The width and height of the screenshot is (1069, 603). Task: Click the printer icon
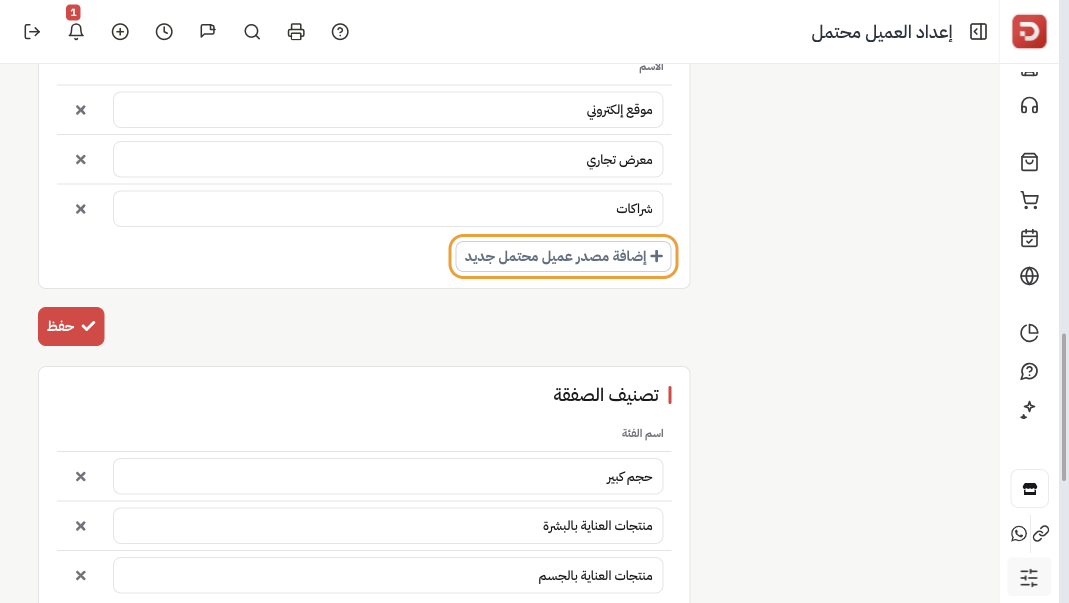296,32
